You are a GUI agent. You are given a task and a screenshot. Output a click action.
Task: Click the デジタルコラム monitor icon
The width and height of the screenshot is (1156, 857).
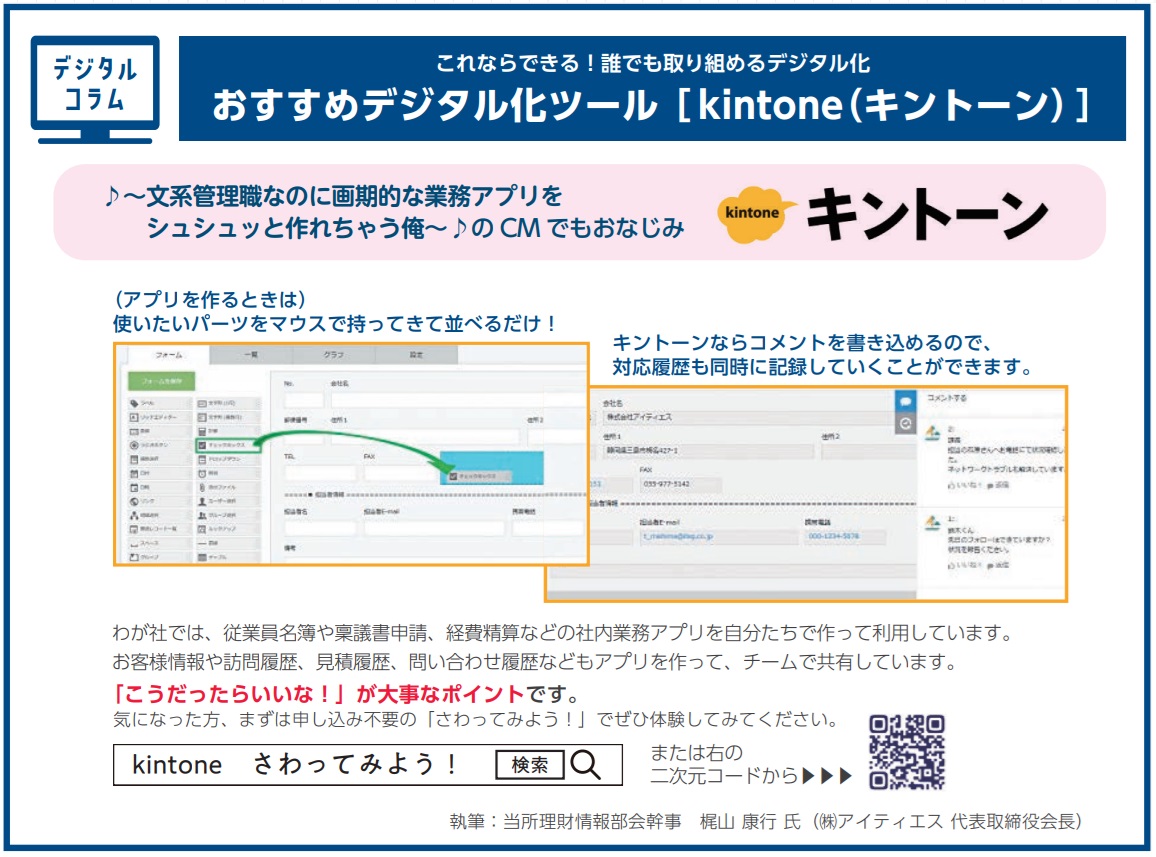click(95, 89)
